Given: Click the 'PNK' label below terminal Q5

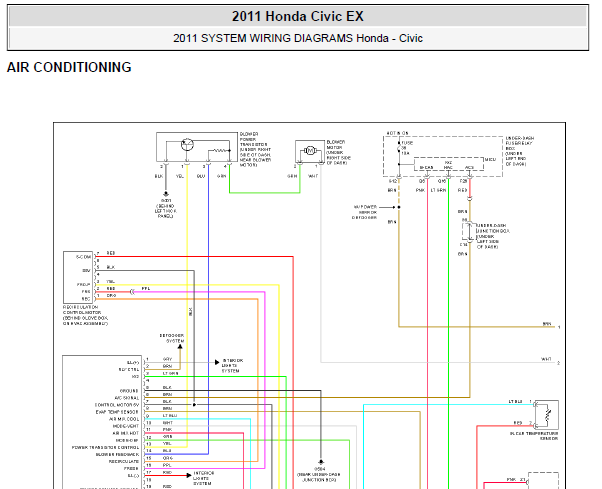Looking at the screenshot, I should [x=421, y=190].
